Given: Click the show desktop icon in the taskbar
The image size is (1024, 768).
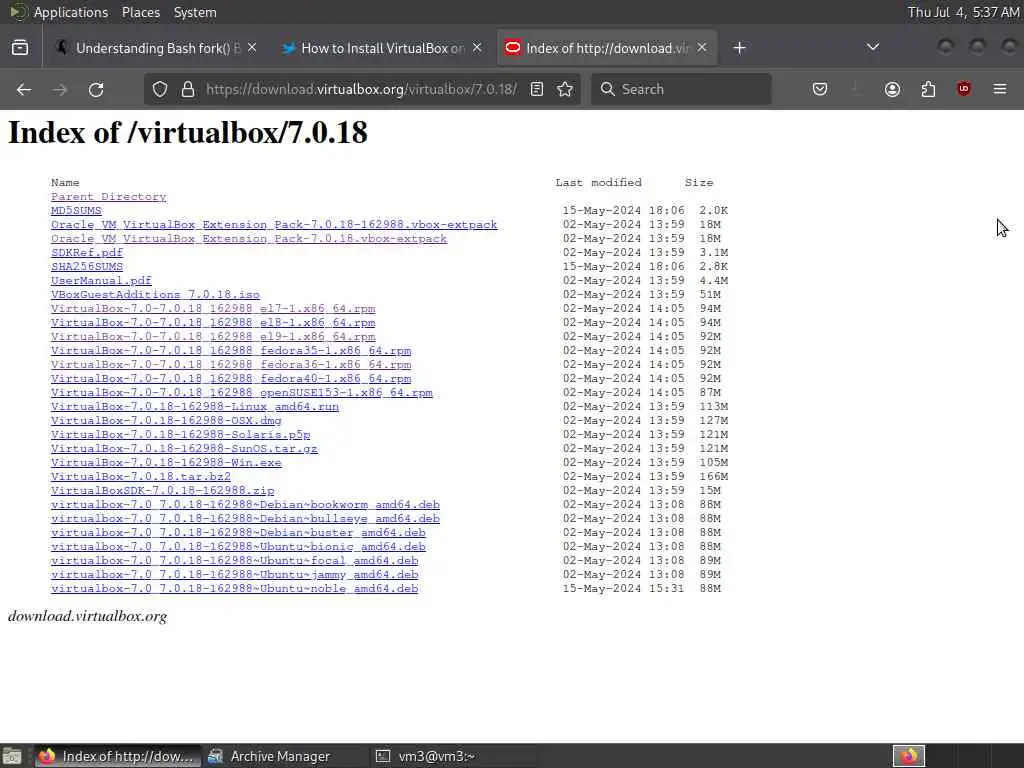Looking at the screenshot, I should 12,756.
